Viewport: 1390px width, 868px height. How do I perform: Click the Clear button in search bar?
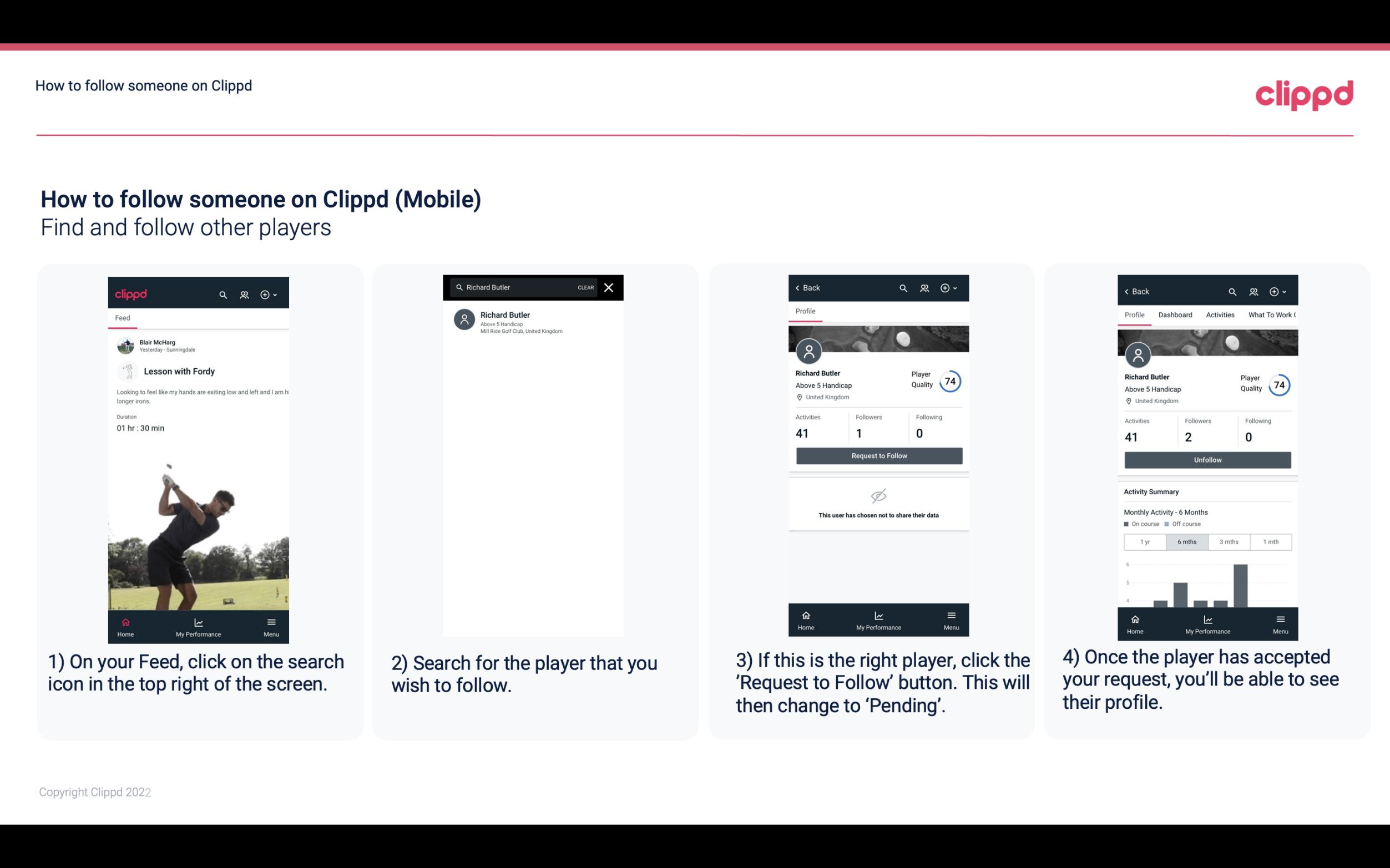(x=585, y=288)
